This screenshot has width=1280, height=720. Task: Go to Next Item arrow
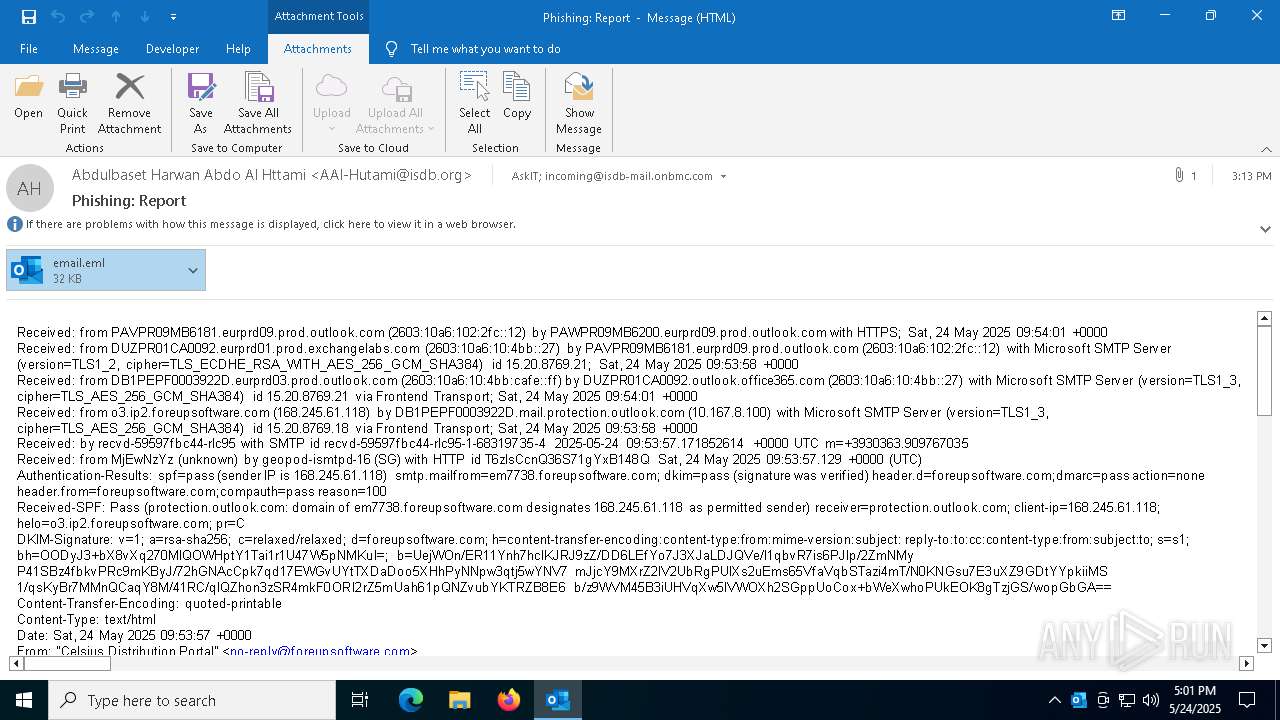tap(145, 17)
